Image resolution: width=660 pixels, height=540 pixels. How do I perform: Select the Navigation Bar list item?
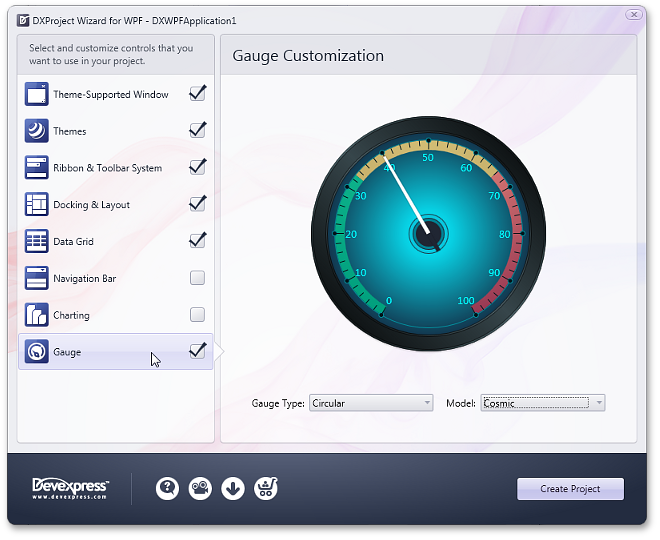[x=100, y=278]
